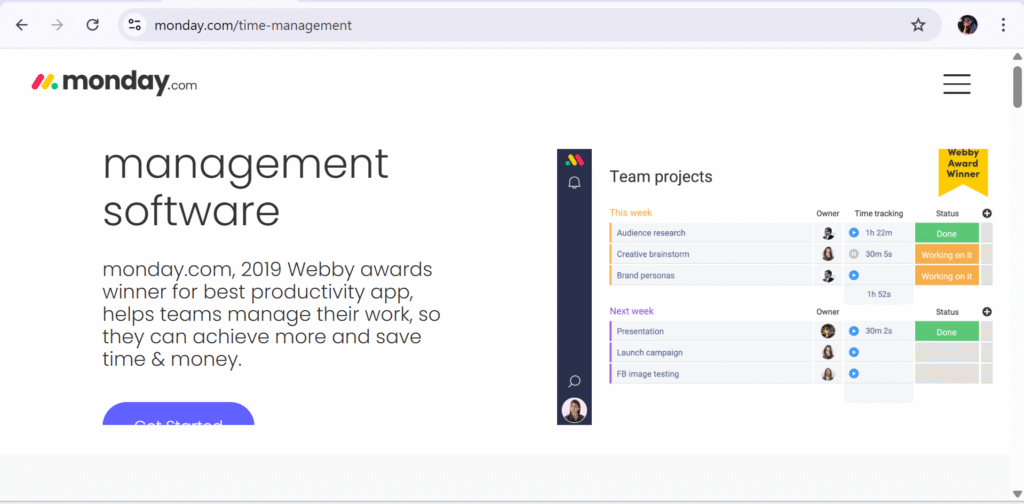Image resolution: width=1024 pixels, height=504 pixels.
Task: Click Owner header in This week group
Action: coord(827,213)
